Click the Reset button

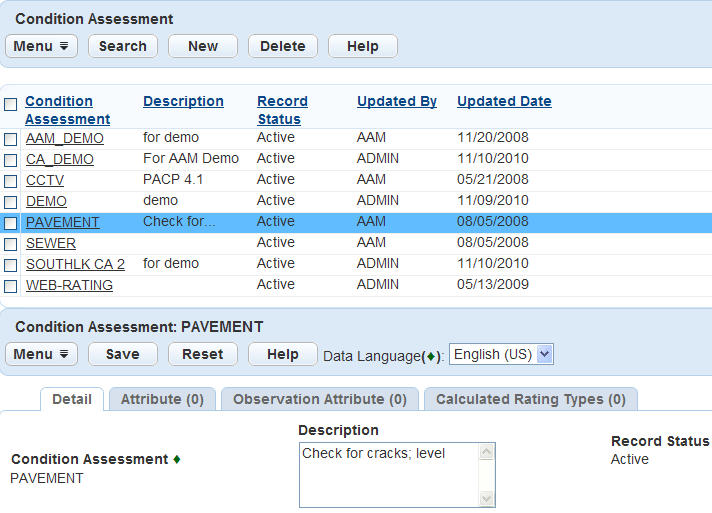click(203, 354)
